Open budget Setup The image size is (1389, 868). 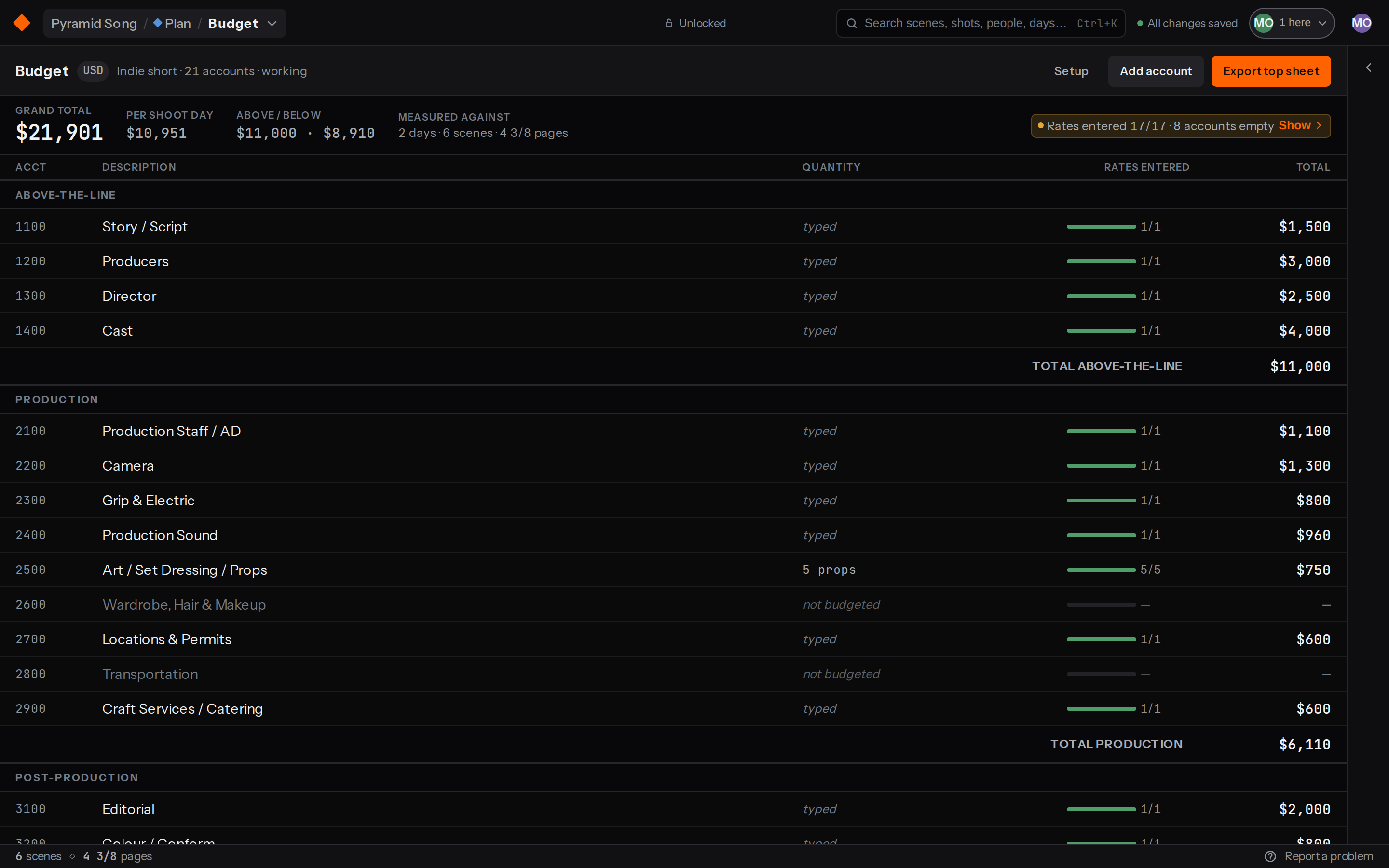pyautogui.click(x=1071, y=71)
